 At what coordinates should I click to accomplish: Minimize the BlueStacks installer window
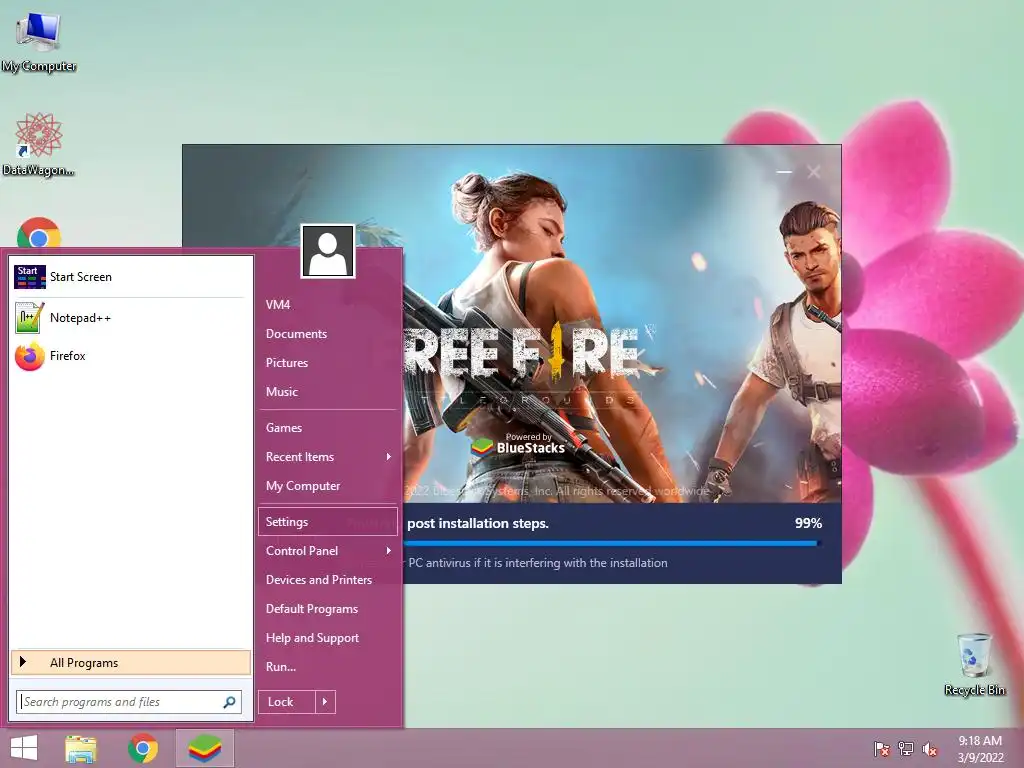pyautogui.click(x=784, y=172)
